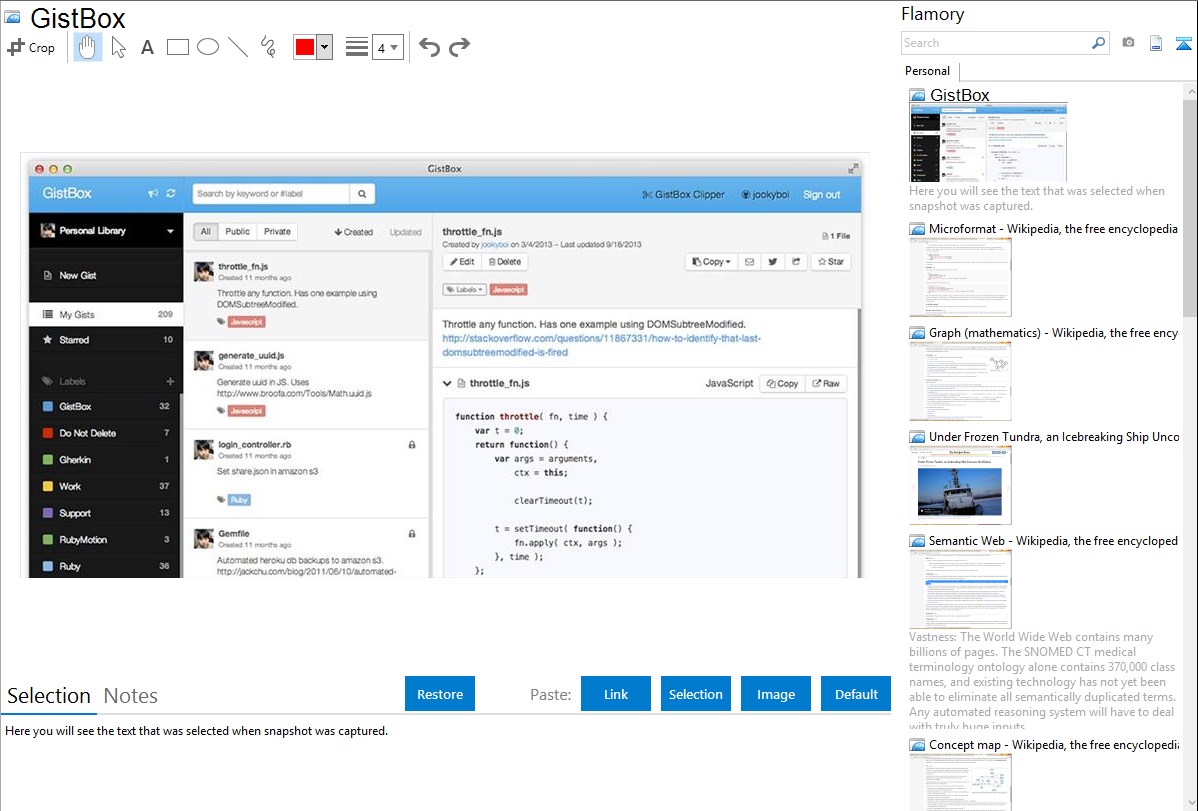Viewport: 1198px width, 811px height.
Task: Click the megaphone icon in GistBox header
Action: pyautogui.click(x=153, y=193)
